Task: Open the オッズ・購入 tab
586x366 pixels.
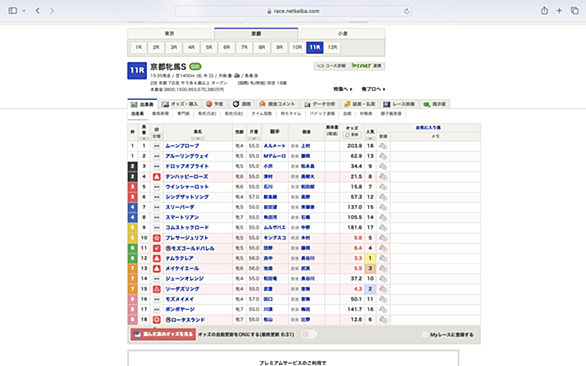Action: tap(180, 104)
